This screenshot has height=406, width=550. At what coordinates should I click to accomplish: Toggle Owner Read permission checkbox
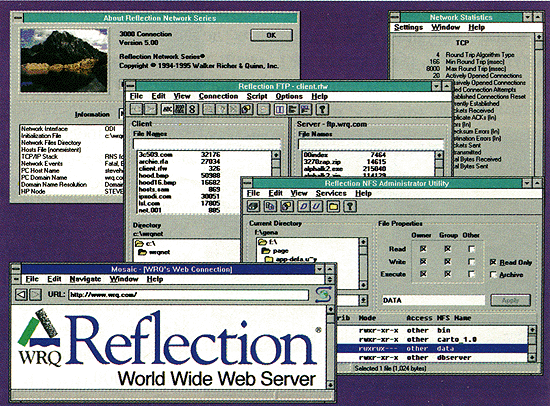(423, 249)
